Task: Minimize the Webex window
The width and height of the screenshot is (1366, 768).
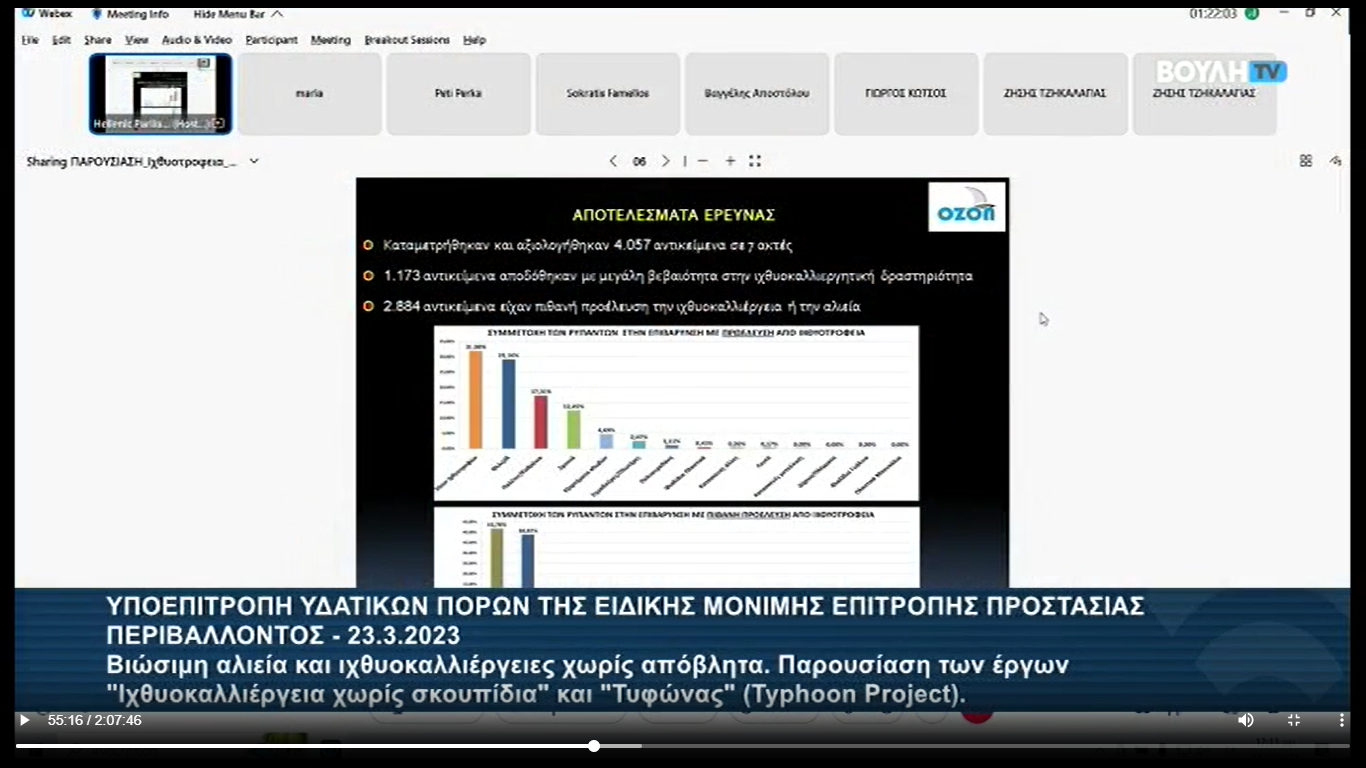Action: pyautogui.click(x=1283, y=13)
